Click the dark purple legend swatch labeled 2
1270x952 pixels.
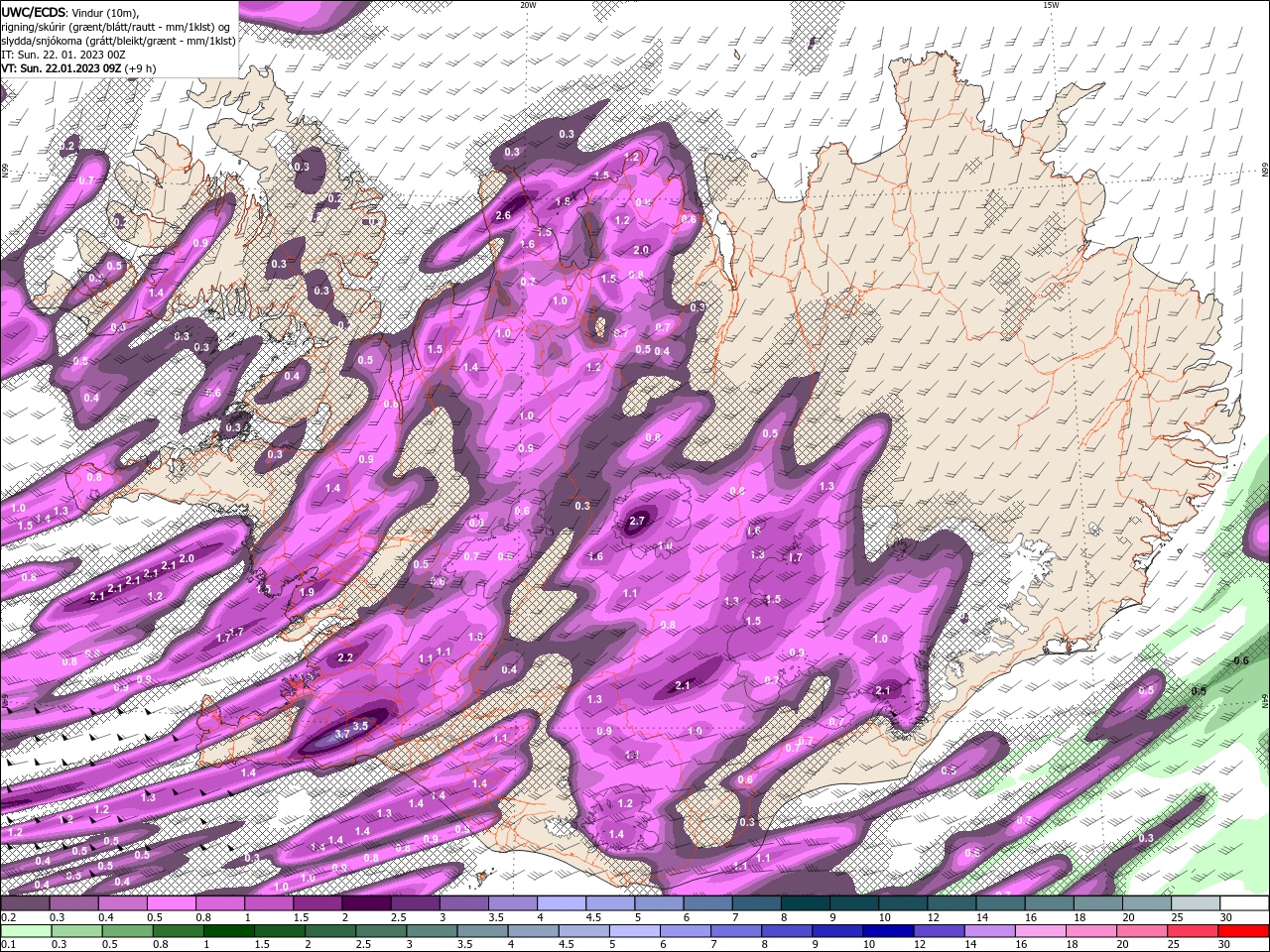click(365, 903)
